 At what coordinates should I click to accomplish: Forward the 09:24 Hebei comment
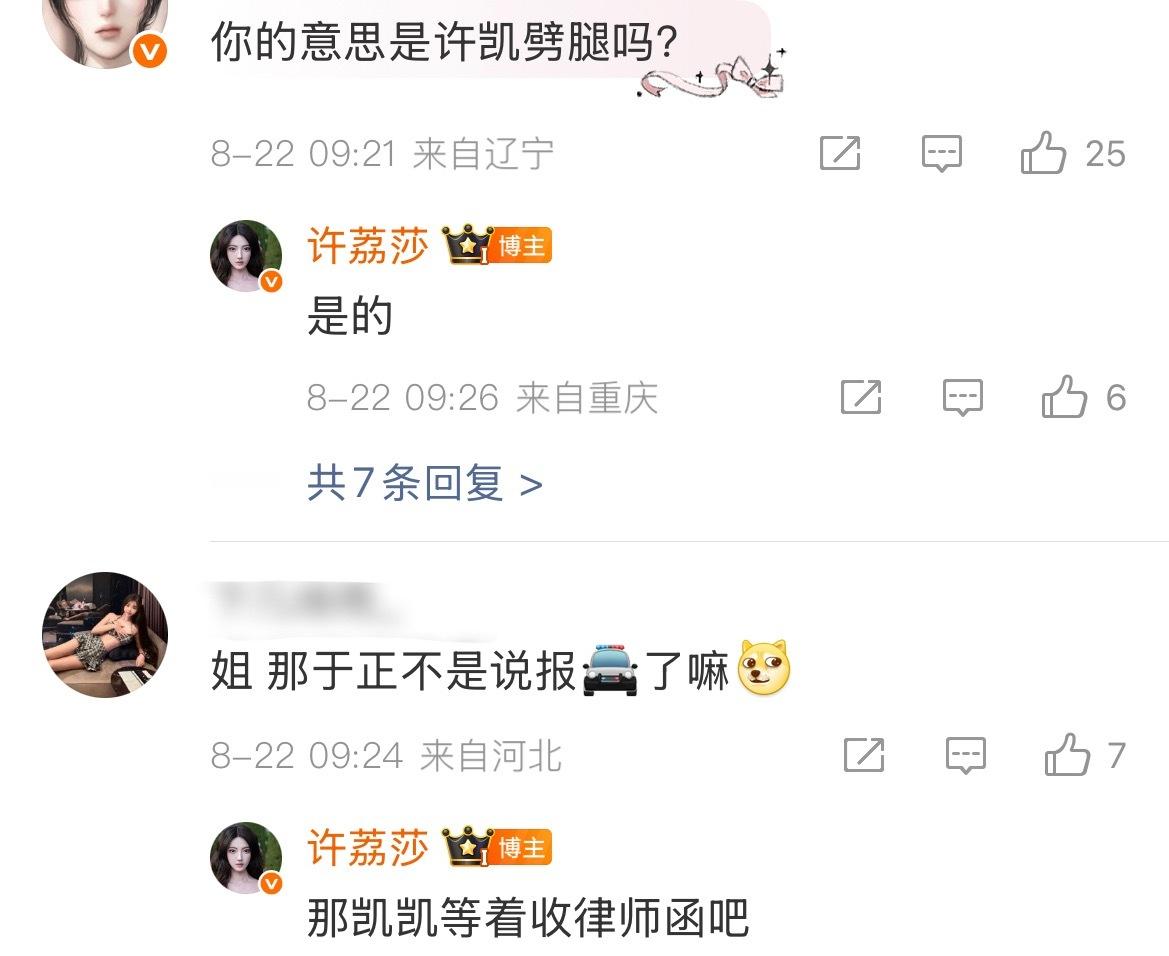pyautogui.click(x=864, y=755)
